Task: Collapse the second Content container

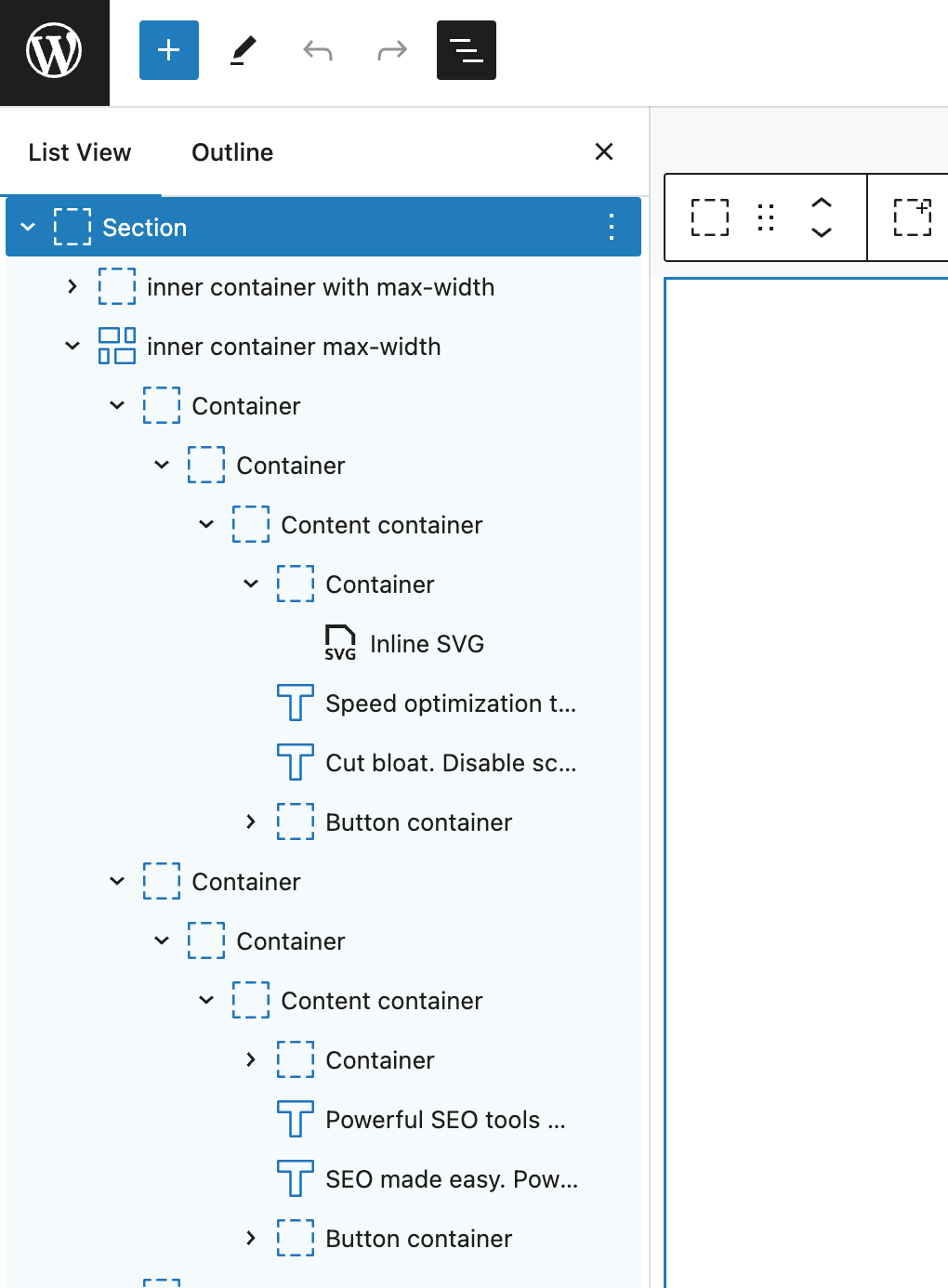Action: coord(206,1000)
